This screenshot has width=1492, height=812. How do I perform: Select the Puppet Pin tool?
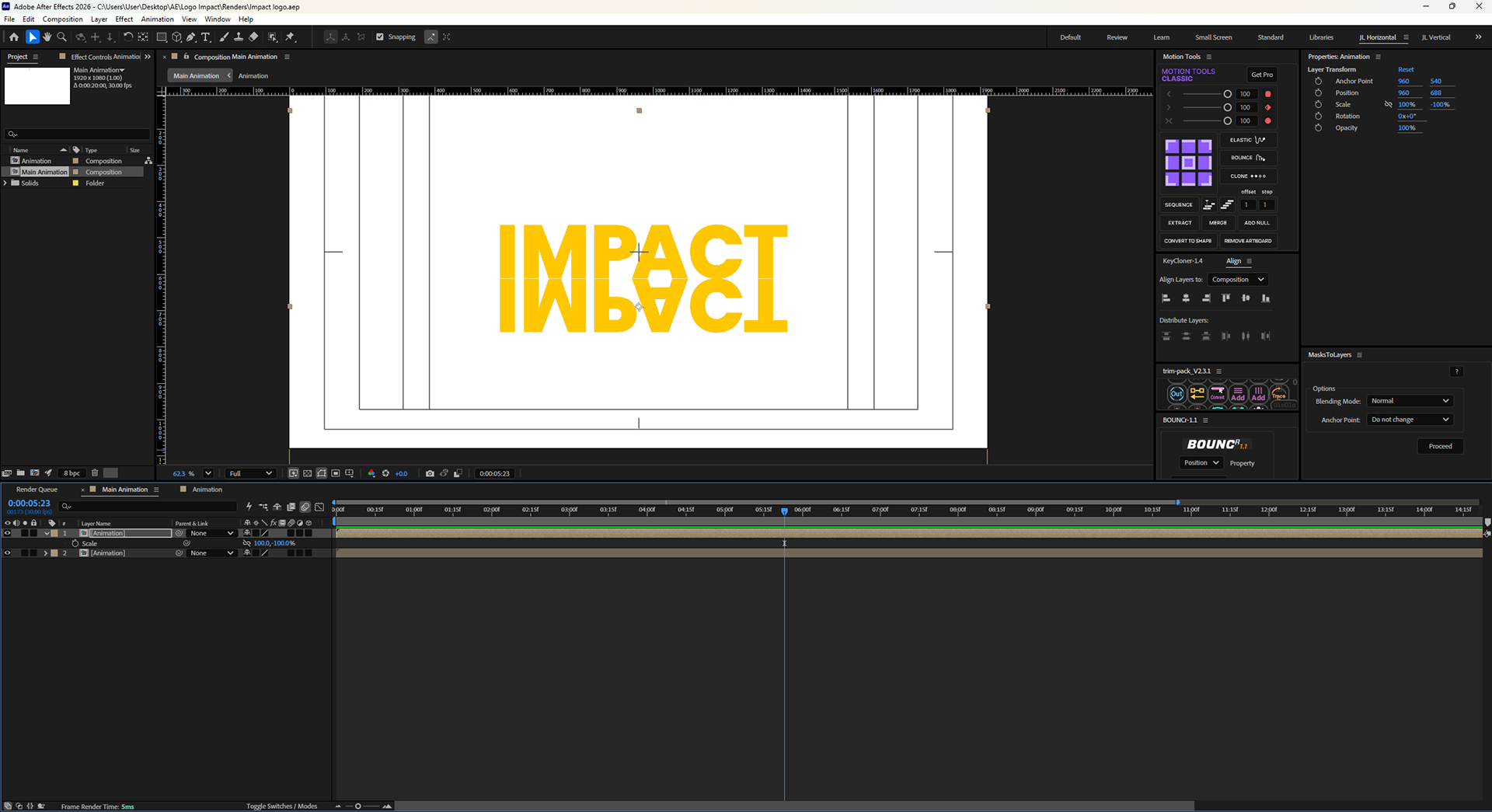click(x=291, y=37)
